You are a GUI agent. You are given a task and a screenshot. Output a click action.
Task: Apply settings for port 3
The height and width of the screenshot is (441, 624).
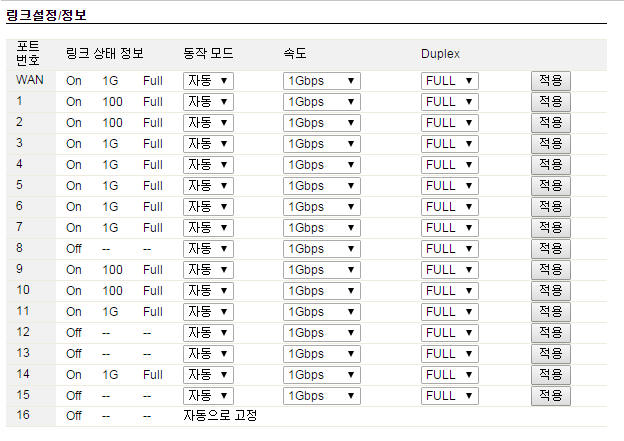coord(551,144)
